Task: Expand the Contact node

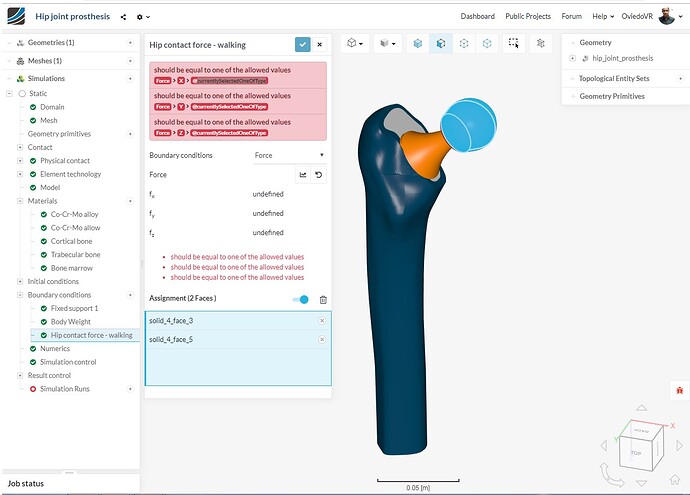Action: coord(20,147)
